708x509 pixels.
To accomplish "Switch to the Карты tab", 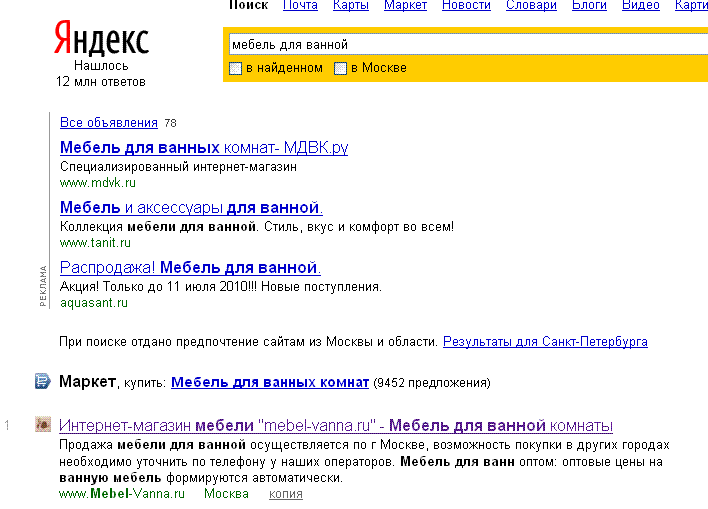I will tap(351, 5).
